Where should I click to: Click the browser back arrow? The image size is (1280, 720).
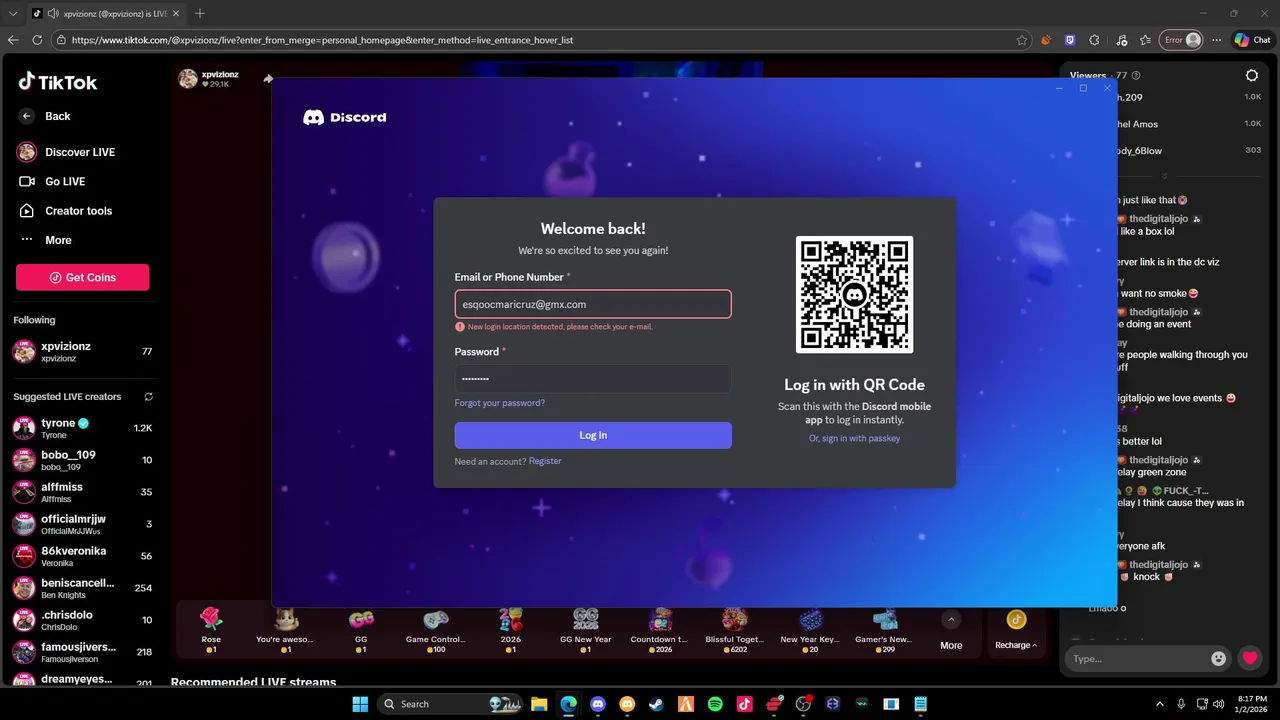coord(13,40)
